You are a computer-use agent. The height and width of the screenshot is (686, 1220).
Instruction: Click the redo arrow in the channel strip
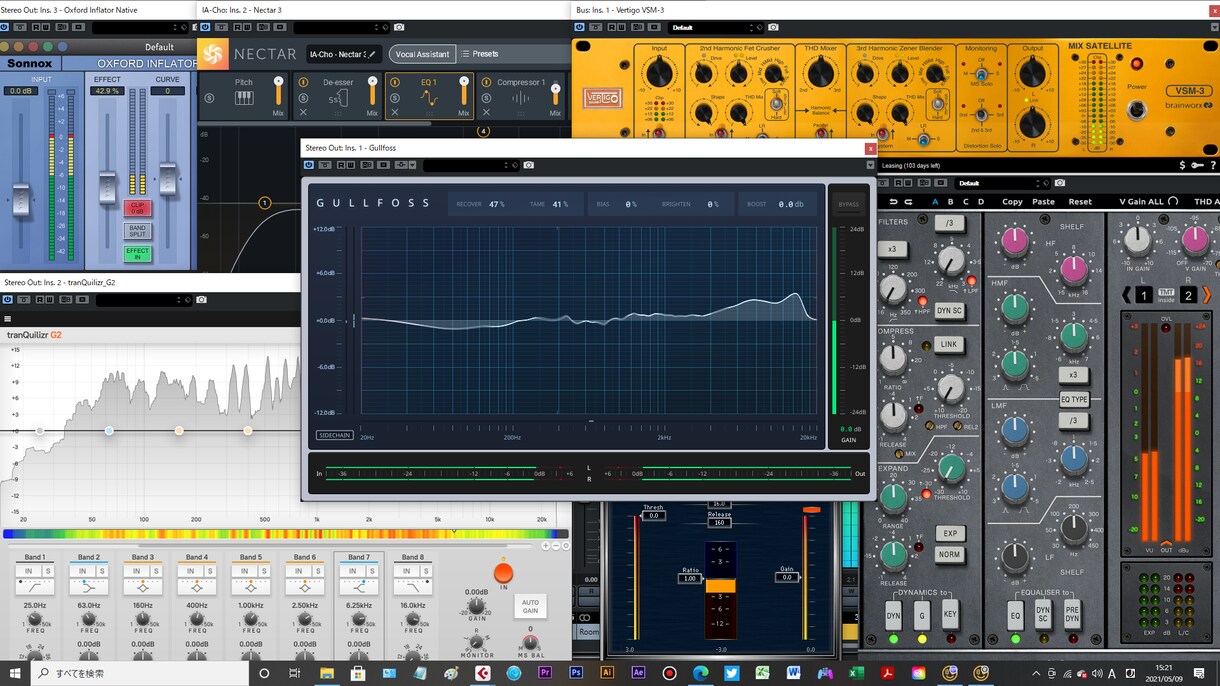pyautogui.click(x=908, y=202)
